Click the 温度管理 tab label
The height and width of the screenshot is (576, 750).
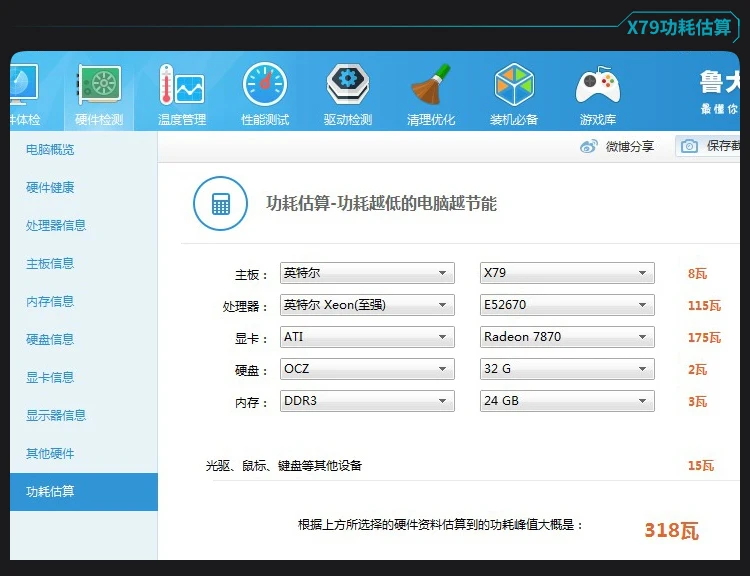182,120
